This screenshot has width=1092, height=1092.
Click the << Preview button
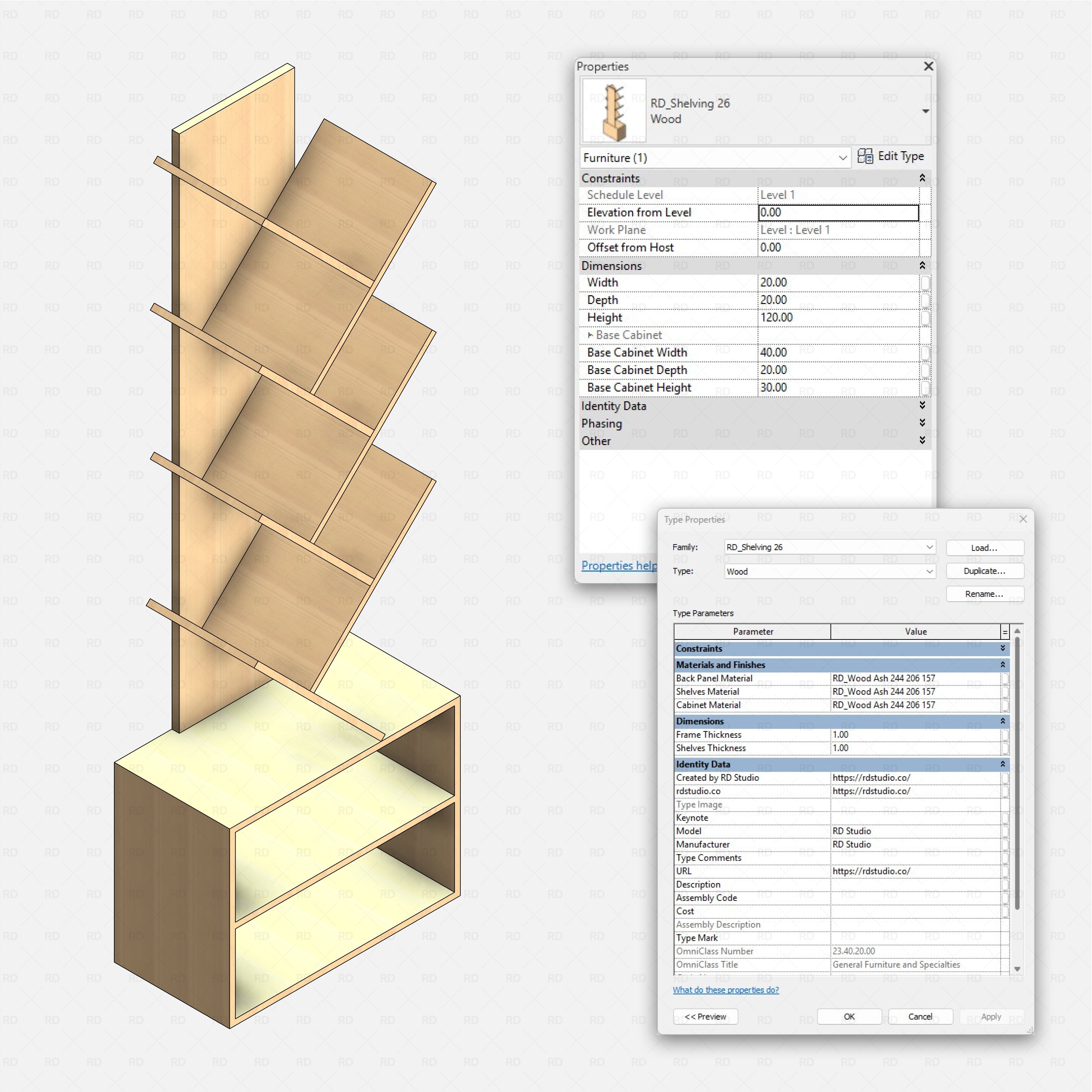705,1017
